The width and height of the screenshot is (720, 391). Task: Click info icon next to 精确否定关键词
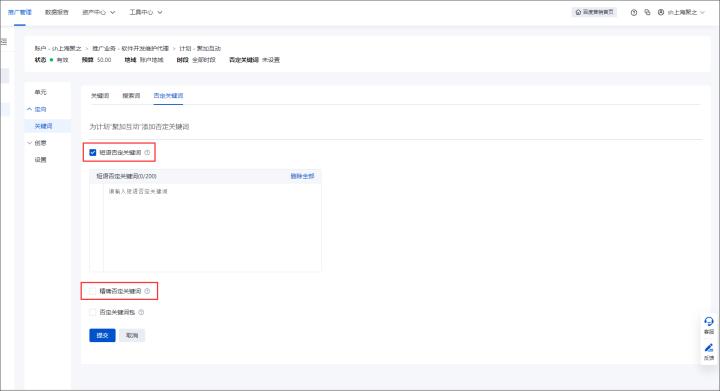(147, 291)
